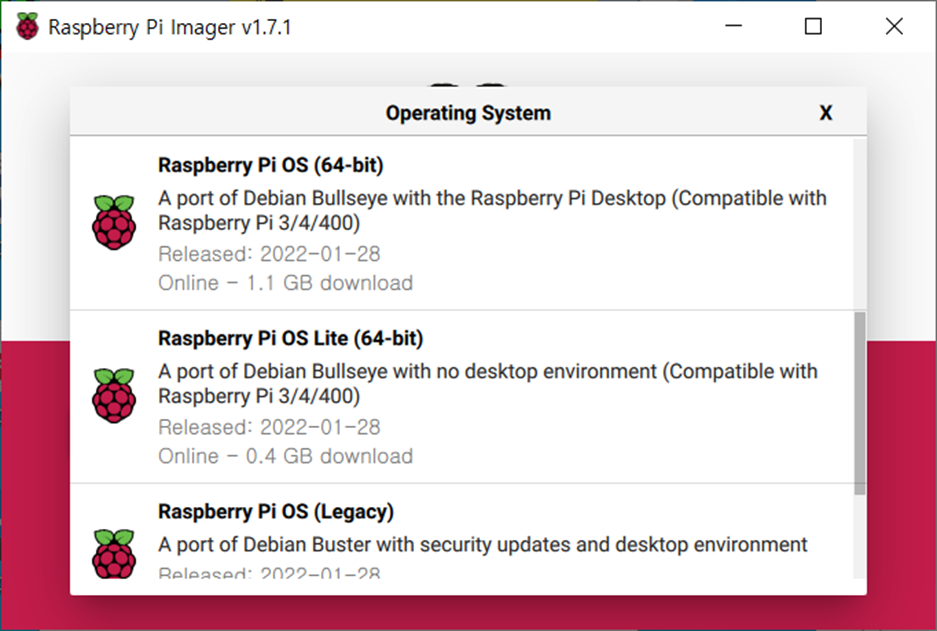Maximize the Raspberry Pi Imager window
Screen dimensions: 937x631
tap(813, 26)
